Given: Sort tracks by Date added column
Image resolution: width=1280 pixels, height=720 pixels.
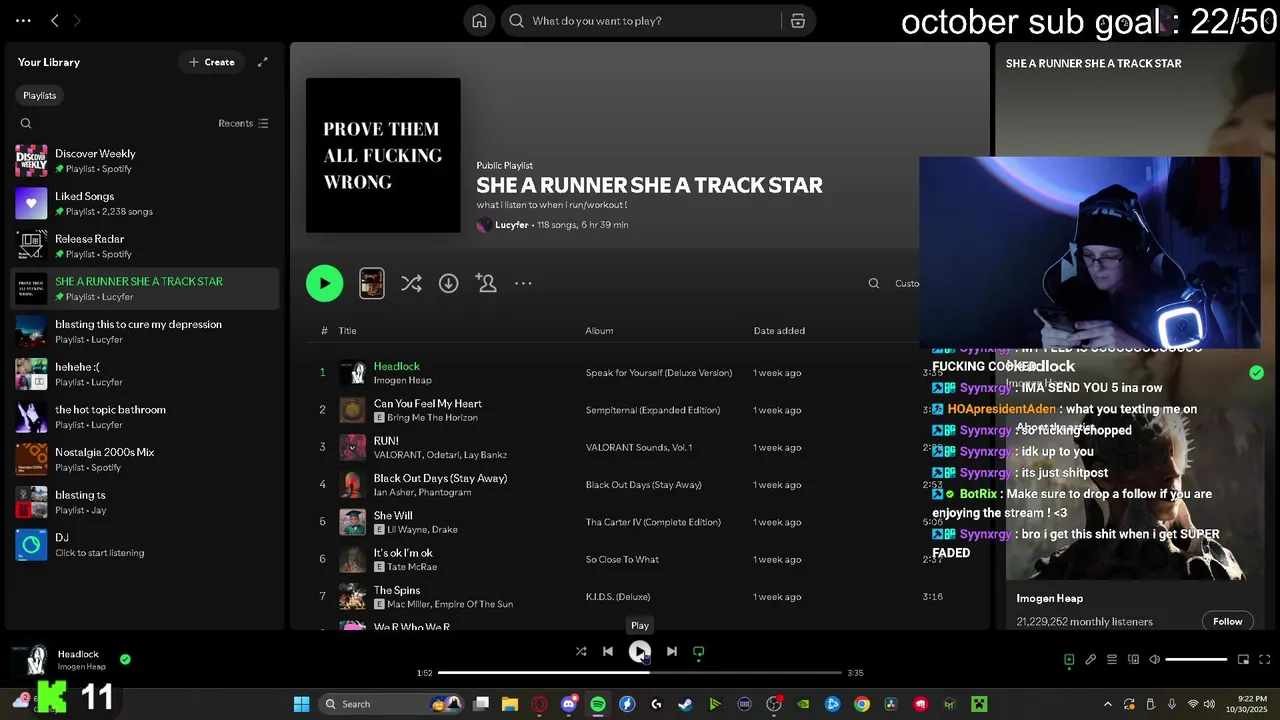Looking at the screenshot, I should tap(779, 331).
